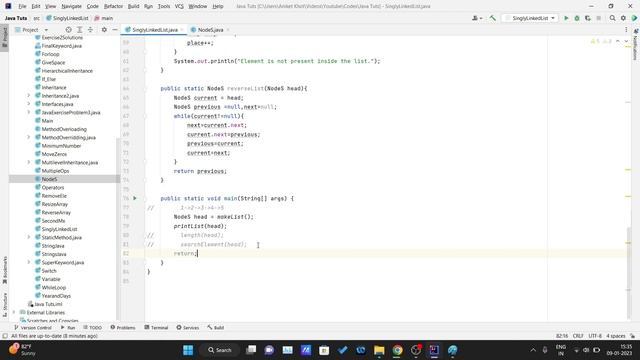
Task: Open the Problems tool window
Action: [x=122, y=327]
